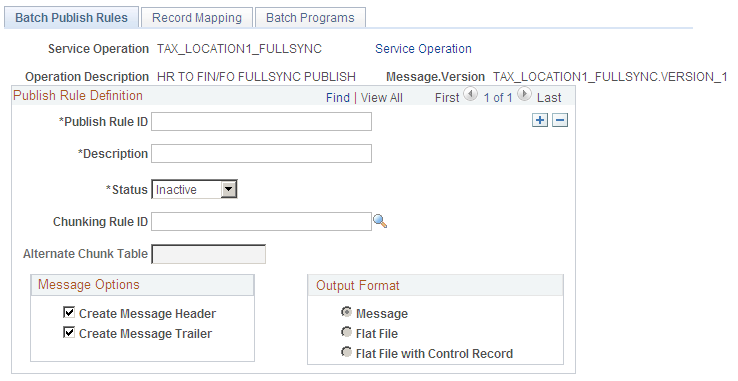Focus the Chunking Rule ID field
Viewport: 738px width, 381px height.
261,221
